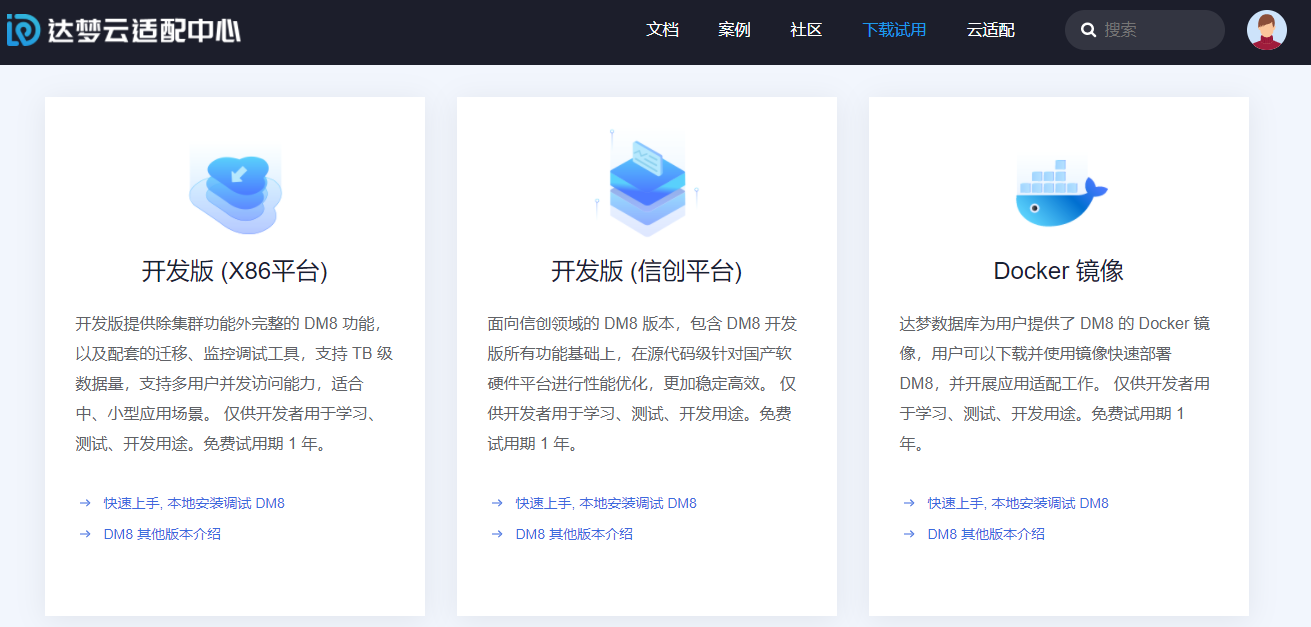This screenshot has width=1311, height=627.
Task: Go to the 案例 navigation item
Action: (734, 30)
